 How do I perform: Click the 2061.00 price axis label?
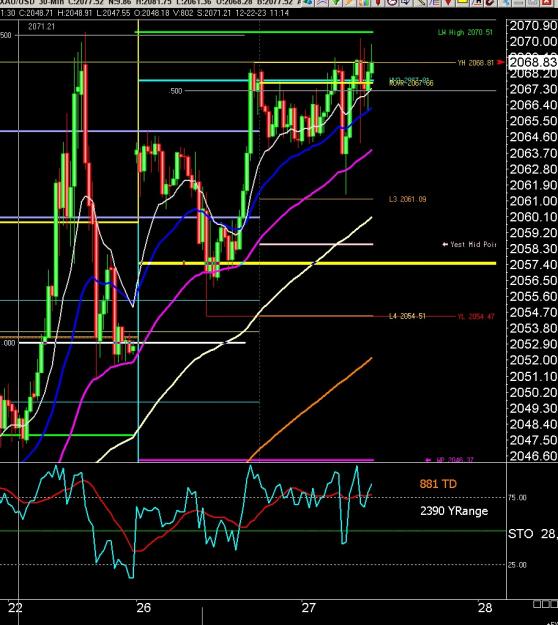click(533, 200)
